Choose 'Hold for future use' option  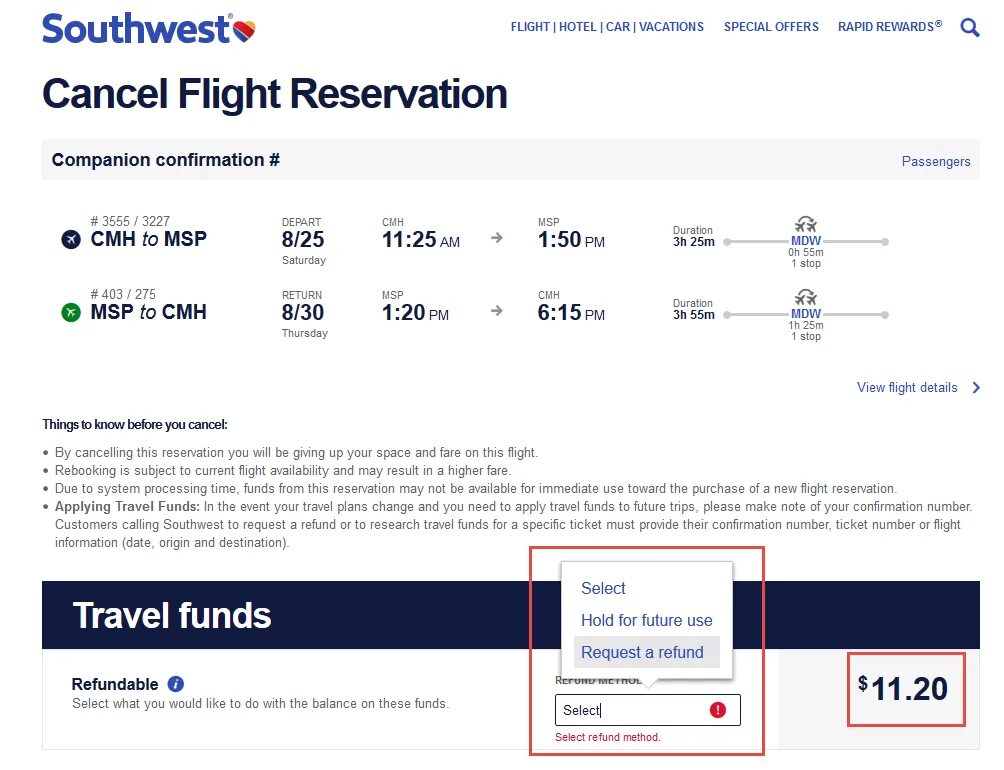pos(646,620)
